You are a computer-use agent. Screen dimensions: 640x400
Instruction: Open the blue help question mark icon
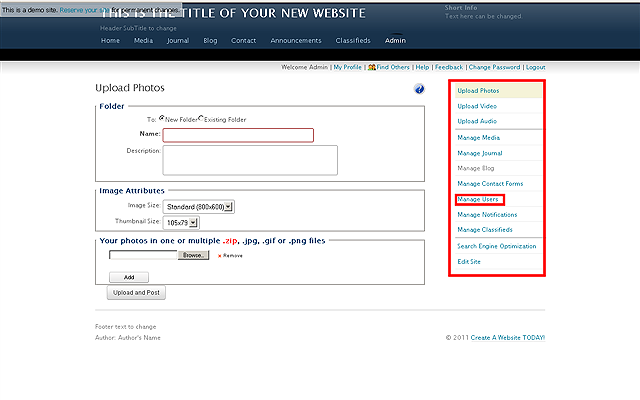pos(420,90)
